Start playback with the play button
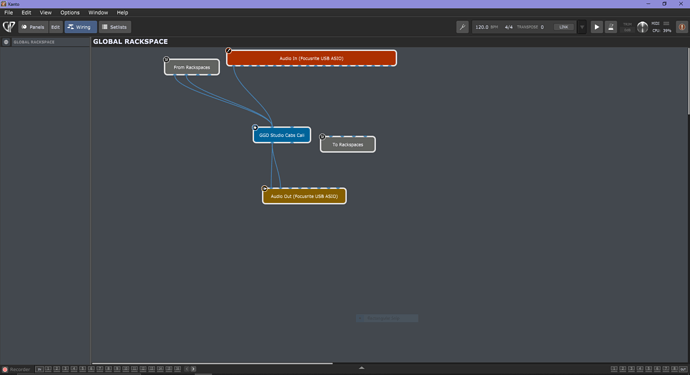The height and width of the screenshot is (375, 690). [x=597, y=27]
